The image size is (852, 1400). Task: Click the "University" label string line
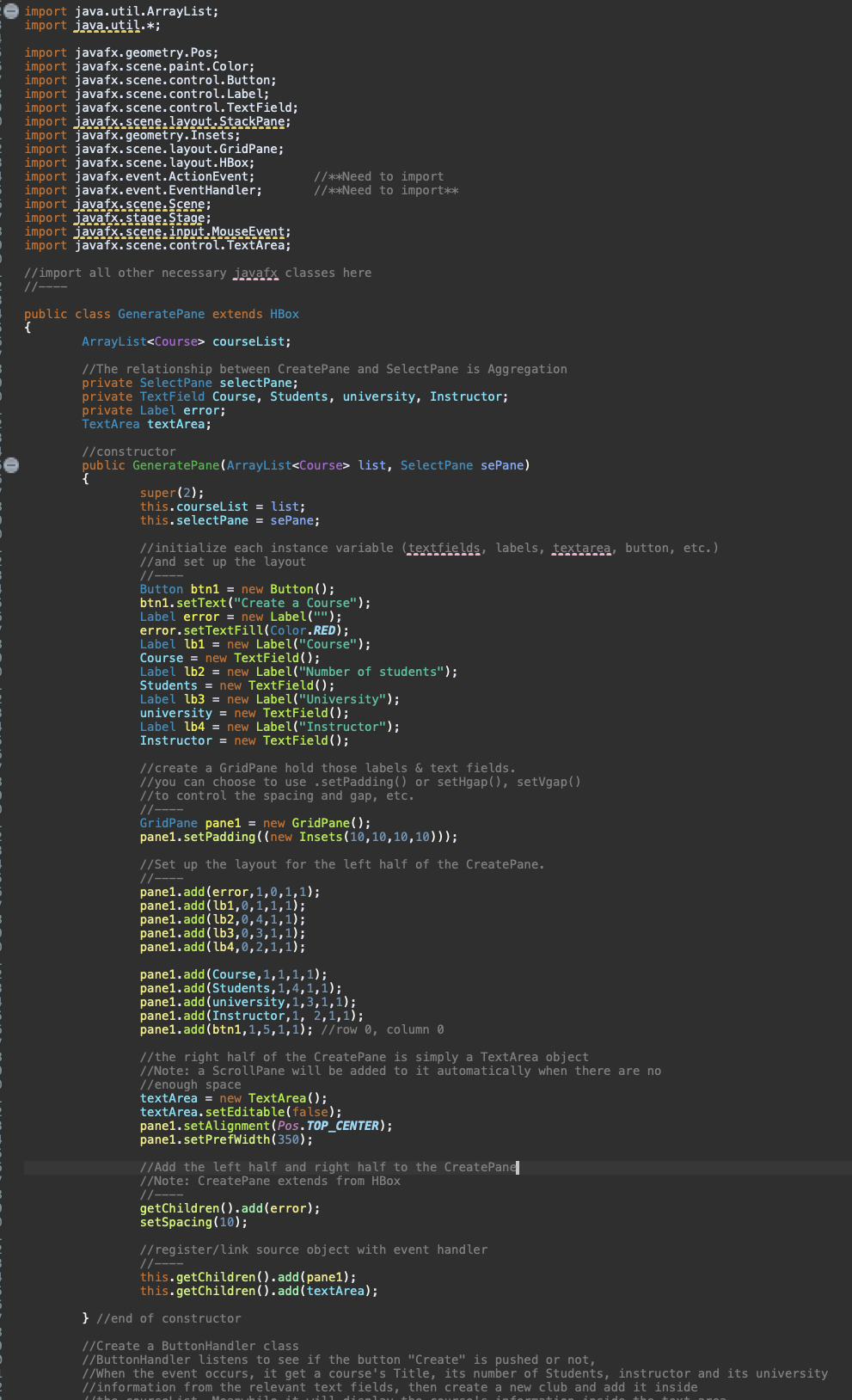270,699
